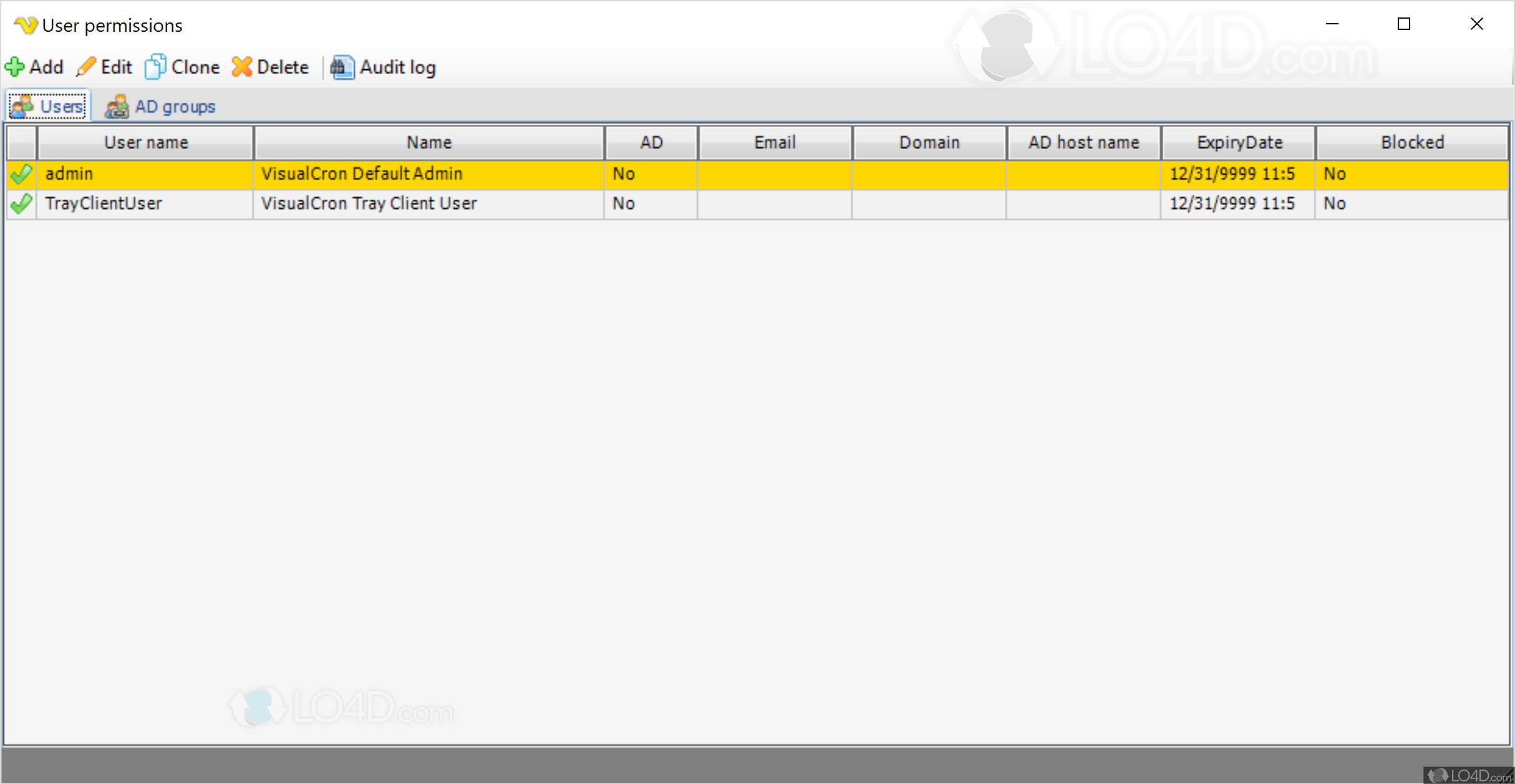Switch to the AD groups tab
The width and height of the screenshot is (1515, 784).
(x=175, y=107)
